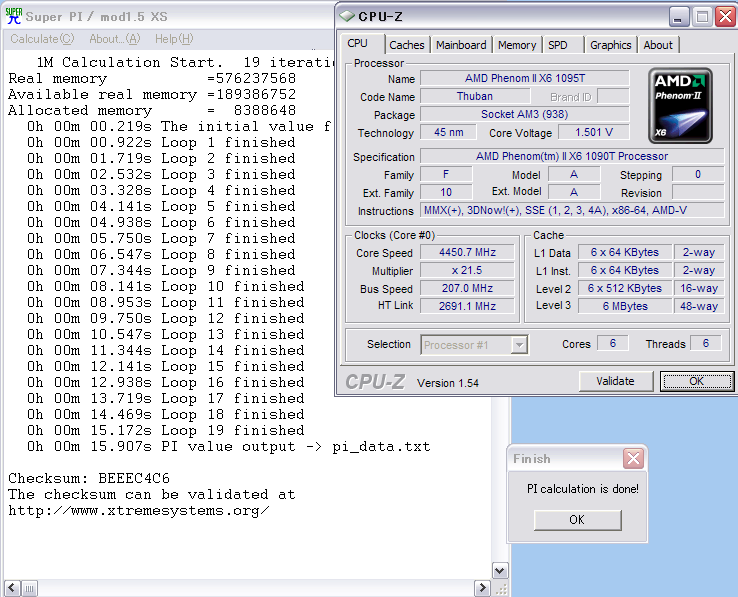Click the Validate button

click(616, 381)
